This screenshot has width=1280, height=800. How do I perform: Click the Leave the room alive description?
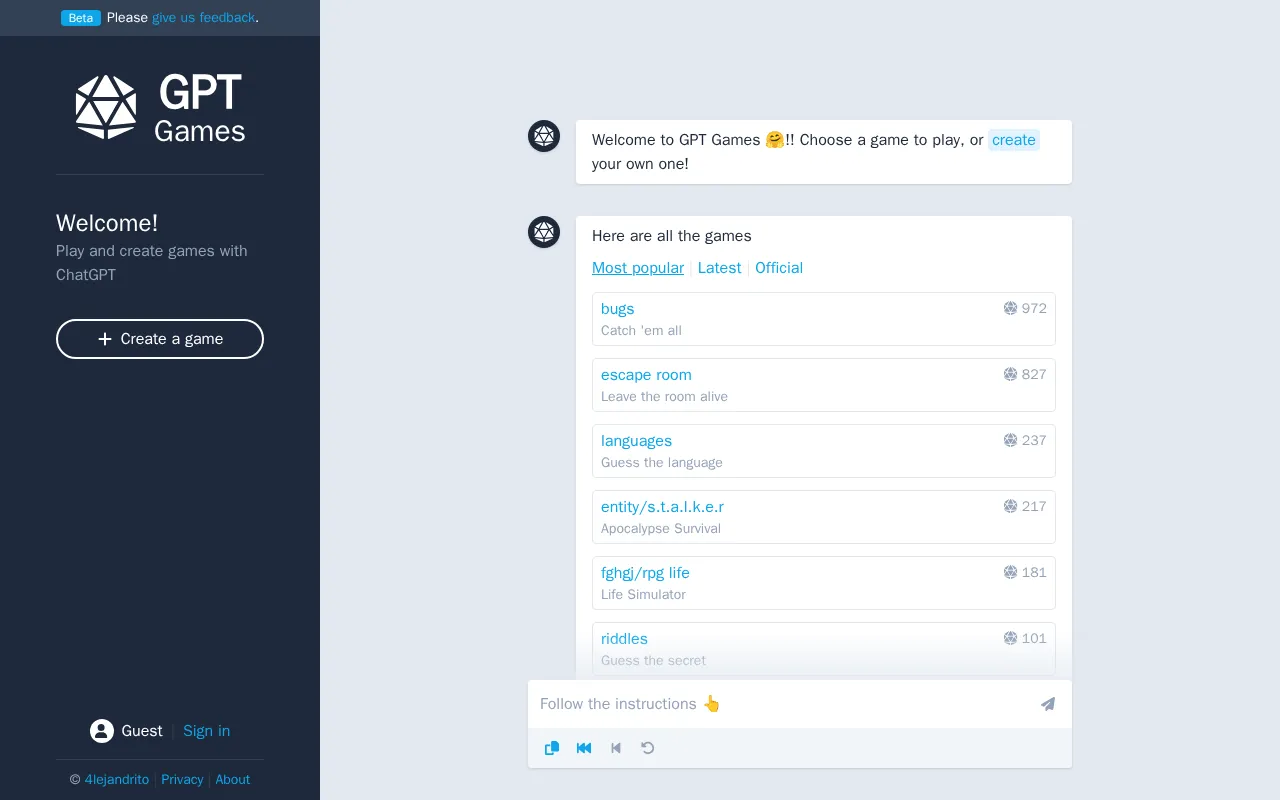pos(664,397)
